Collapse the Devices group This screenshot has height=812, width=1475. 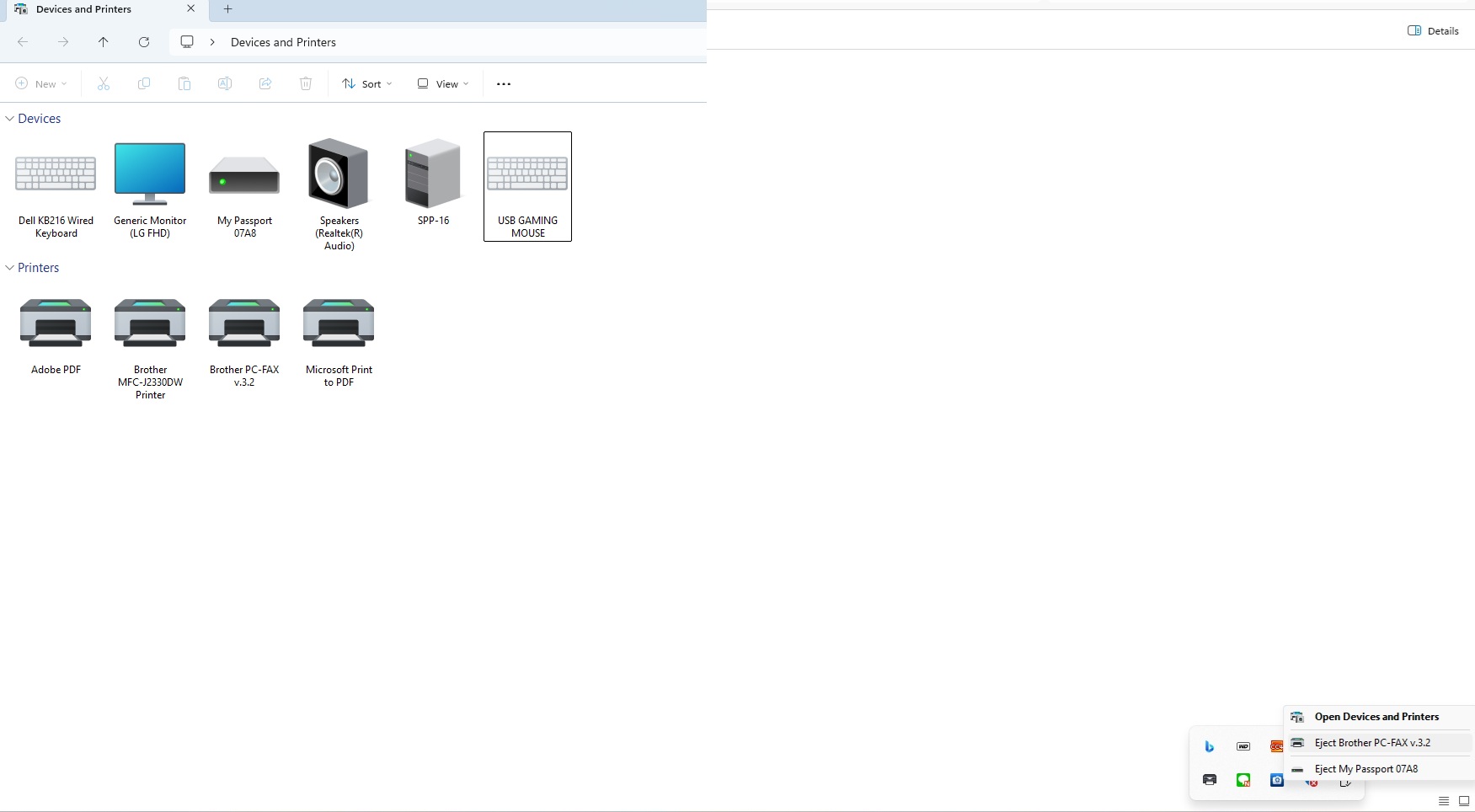9,119
